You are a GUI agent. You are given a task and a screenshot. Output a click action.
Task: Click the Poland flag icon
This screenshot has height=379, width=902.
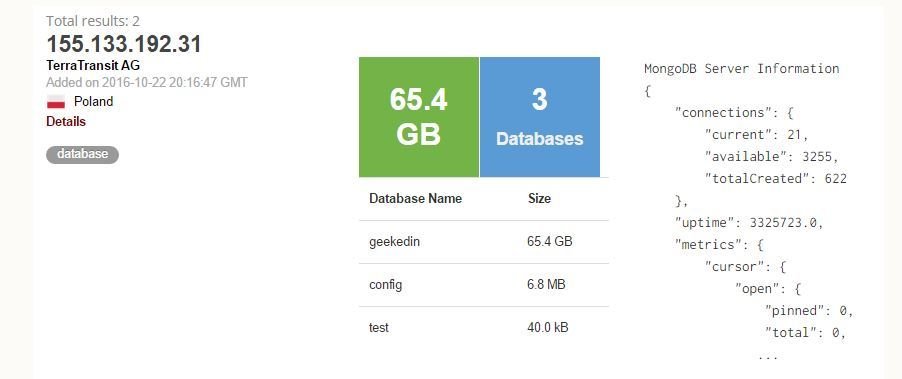(x=55, y=102)
